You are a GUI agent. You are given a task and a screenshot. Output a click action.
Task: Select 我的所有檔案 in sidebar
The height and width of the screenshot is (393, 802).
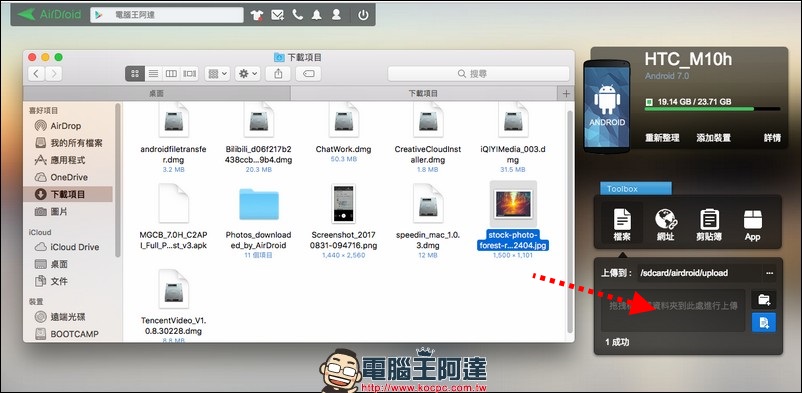point(76,143)
